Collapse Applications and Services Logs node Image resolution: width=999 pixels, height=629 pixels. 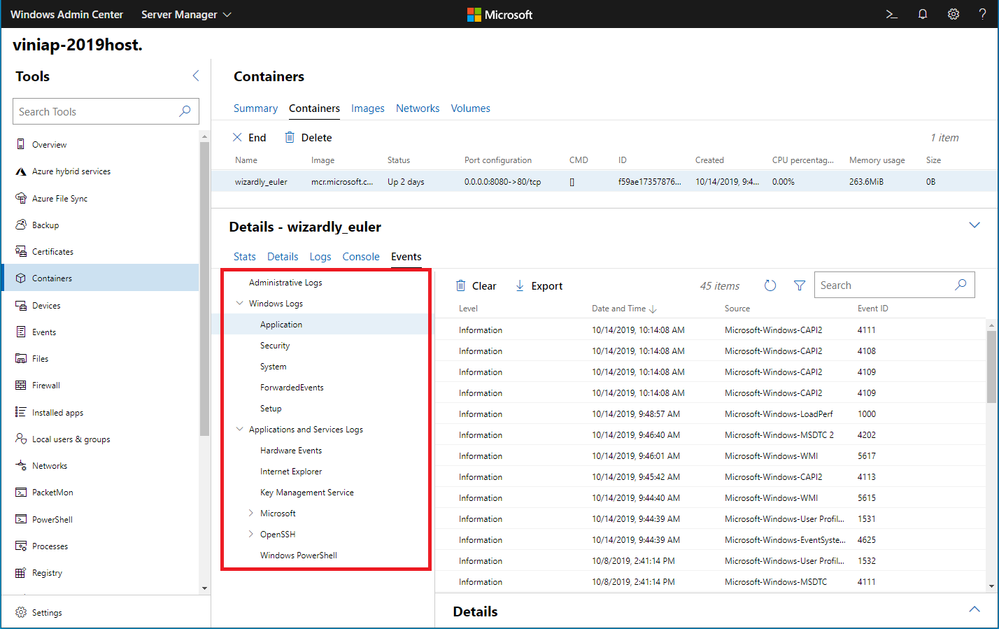coord(240,430)
